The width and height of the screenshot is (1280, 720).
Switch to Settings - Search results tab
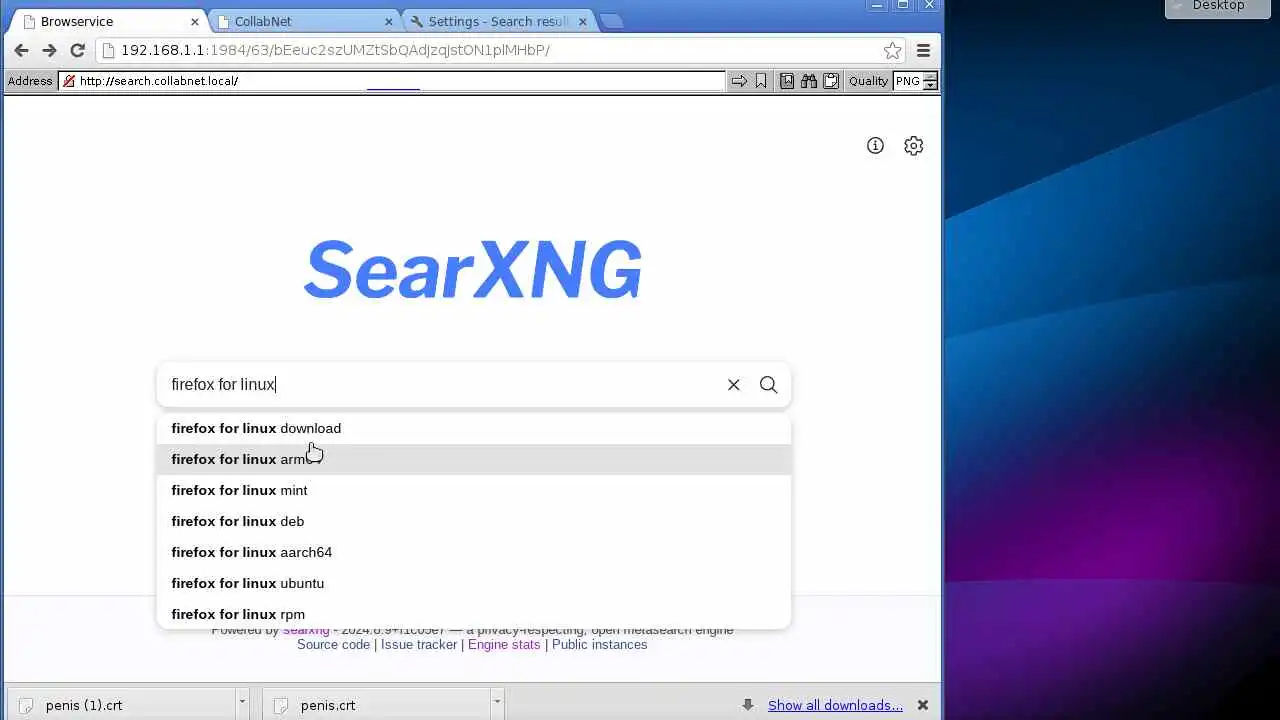(497, 21)
